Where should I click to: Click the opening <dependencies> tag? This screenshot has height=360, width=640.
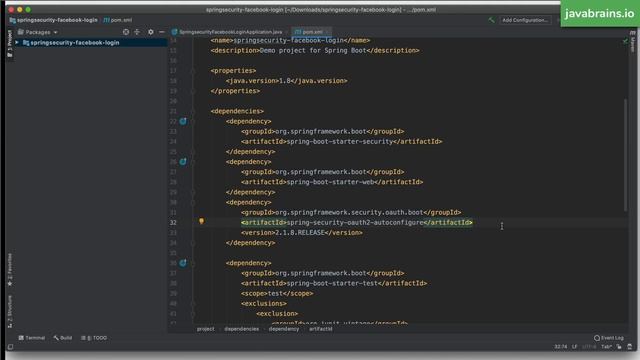237,111
